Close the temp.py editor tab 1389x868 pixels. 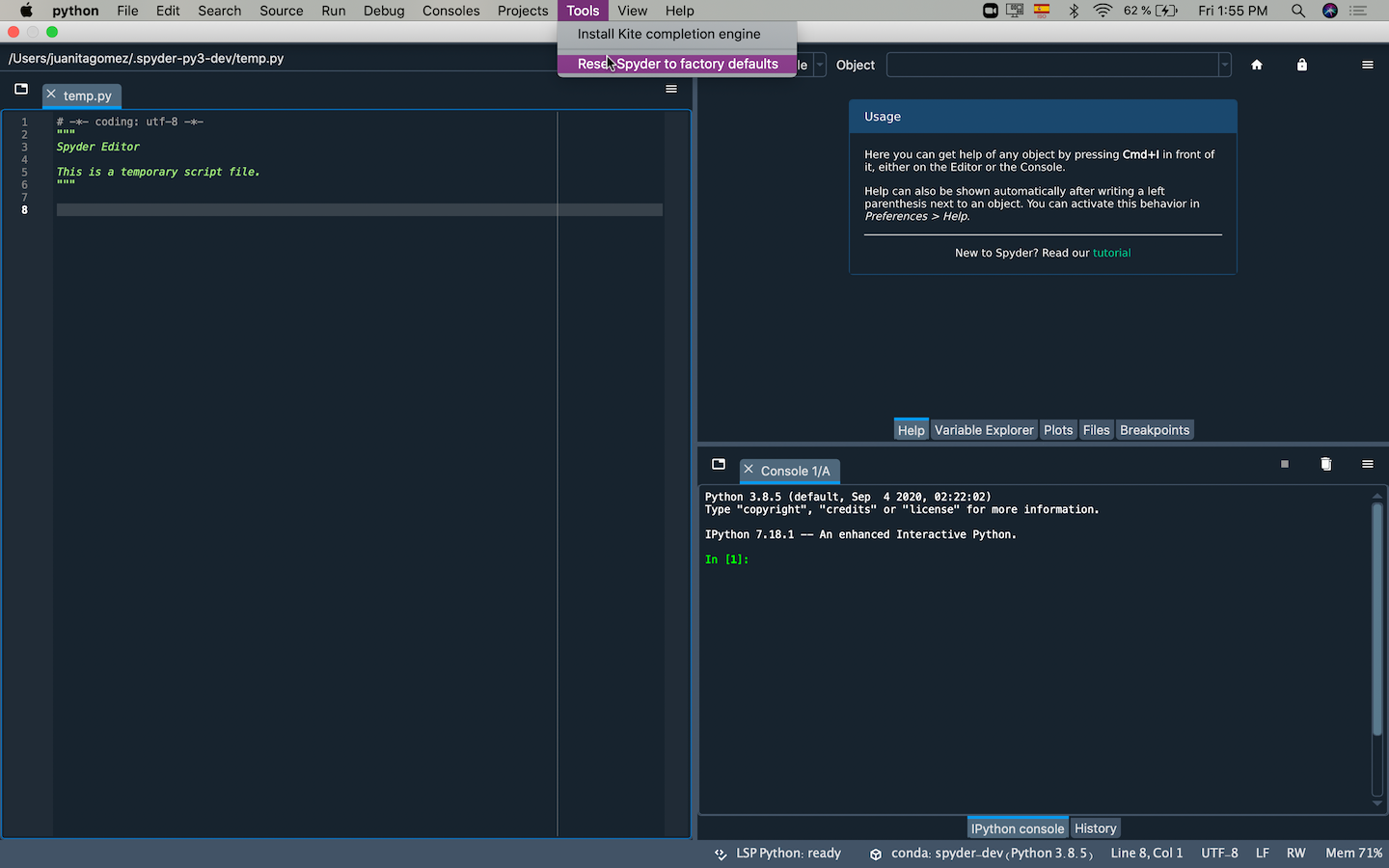[x=52, y=95]
